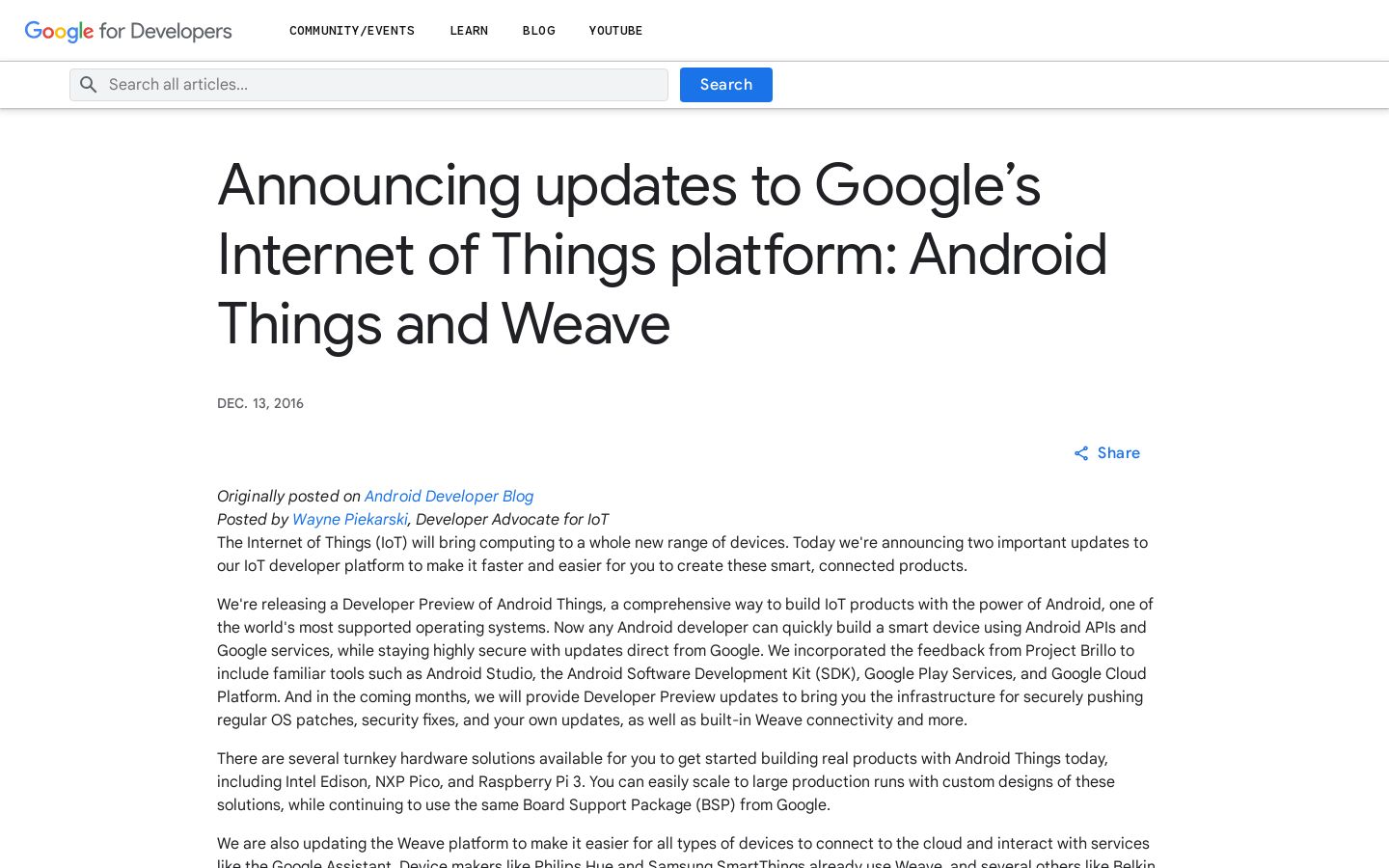Click the text 'Originally posted on'

pos(288,496)
